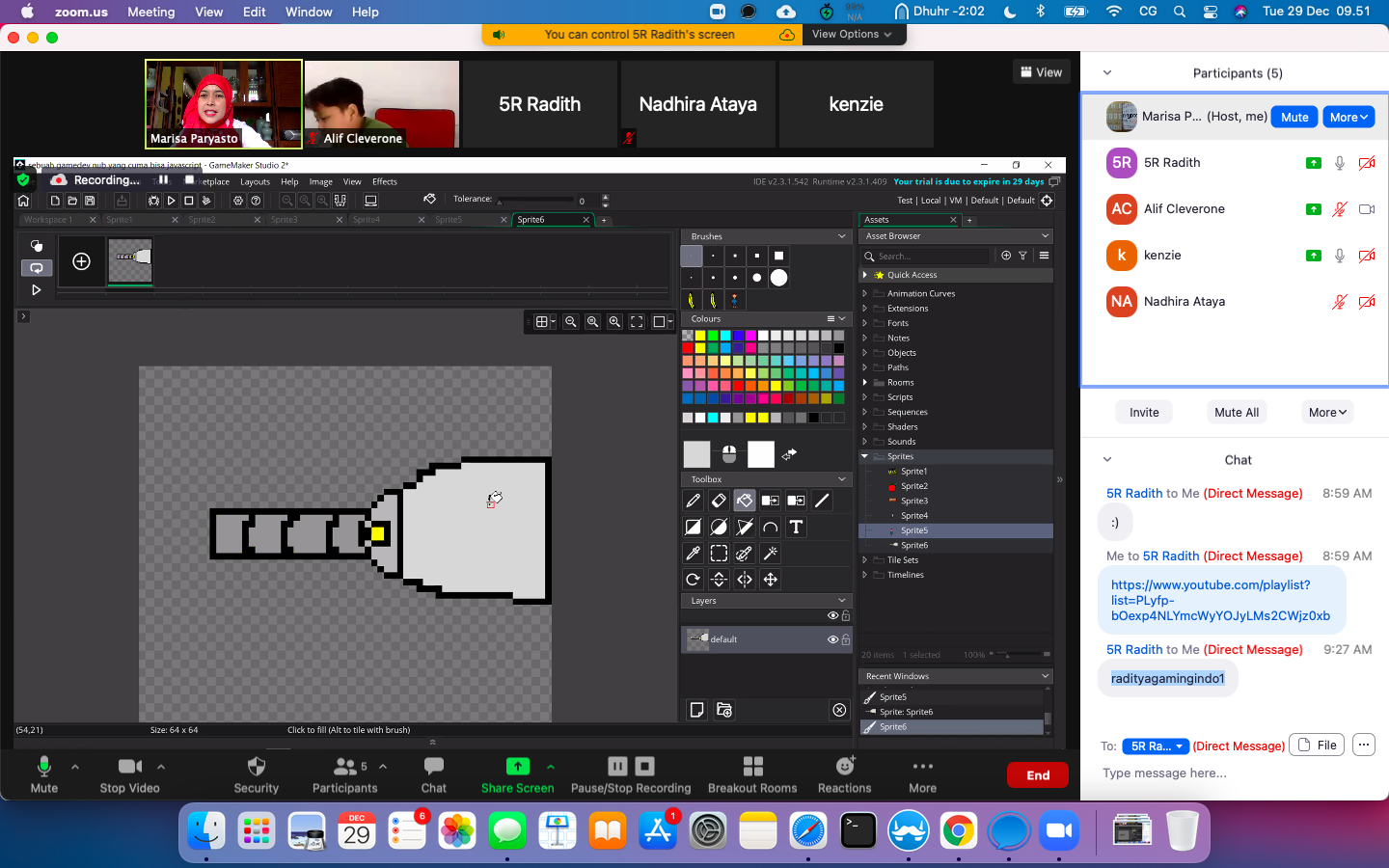Viewport: 1389px width, 868px height.
Task: Click the Help question mark toolbar icon
Action: (256, 201)
